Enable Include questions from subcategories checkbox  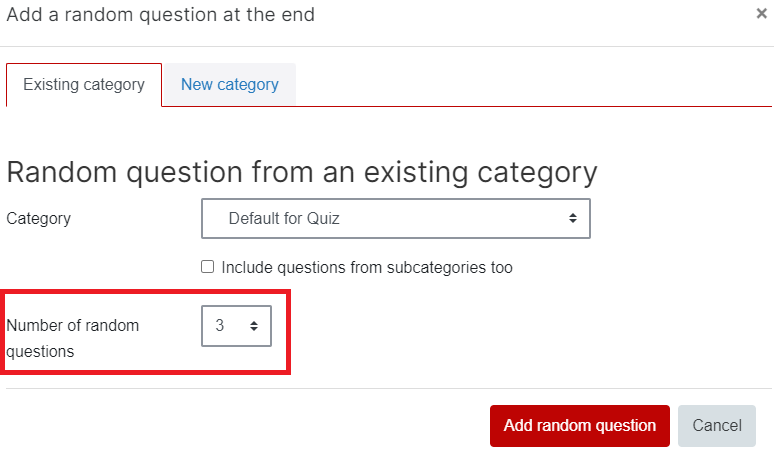coord(208,267)
